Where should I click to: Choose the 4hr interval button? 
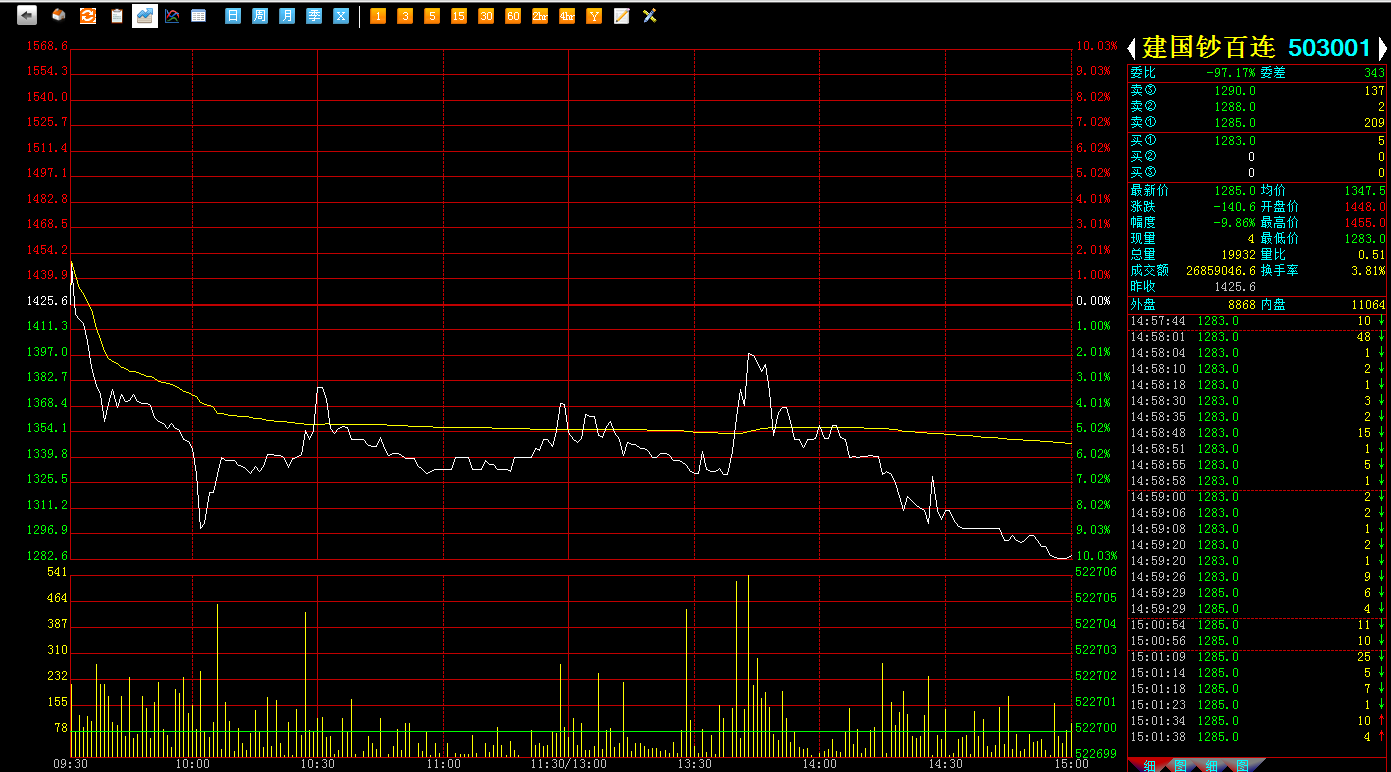coord(567,16)
